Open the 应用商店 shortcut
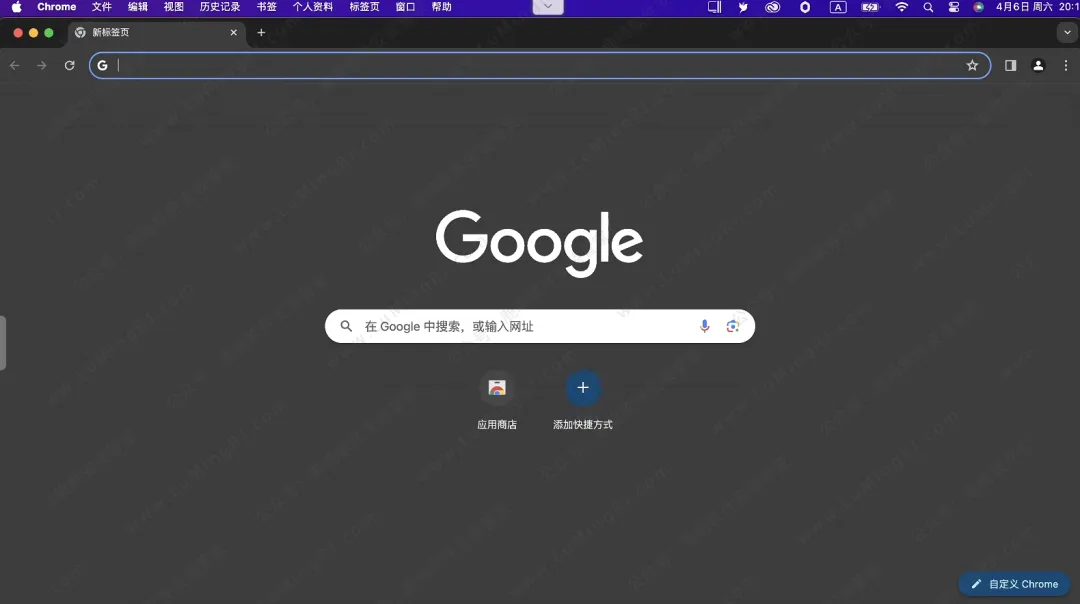The height and width of the screenshot is (604, 1080). click(x=497, y=388)
